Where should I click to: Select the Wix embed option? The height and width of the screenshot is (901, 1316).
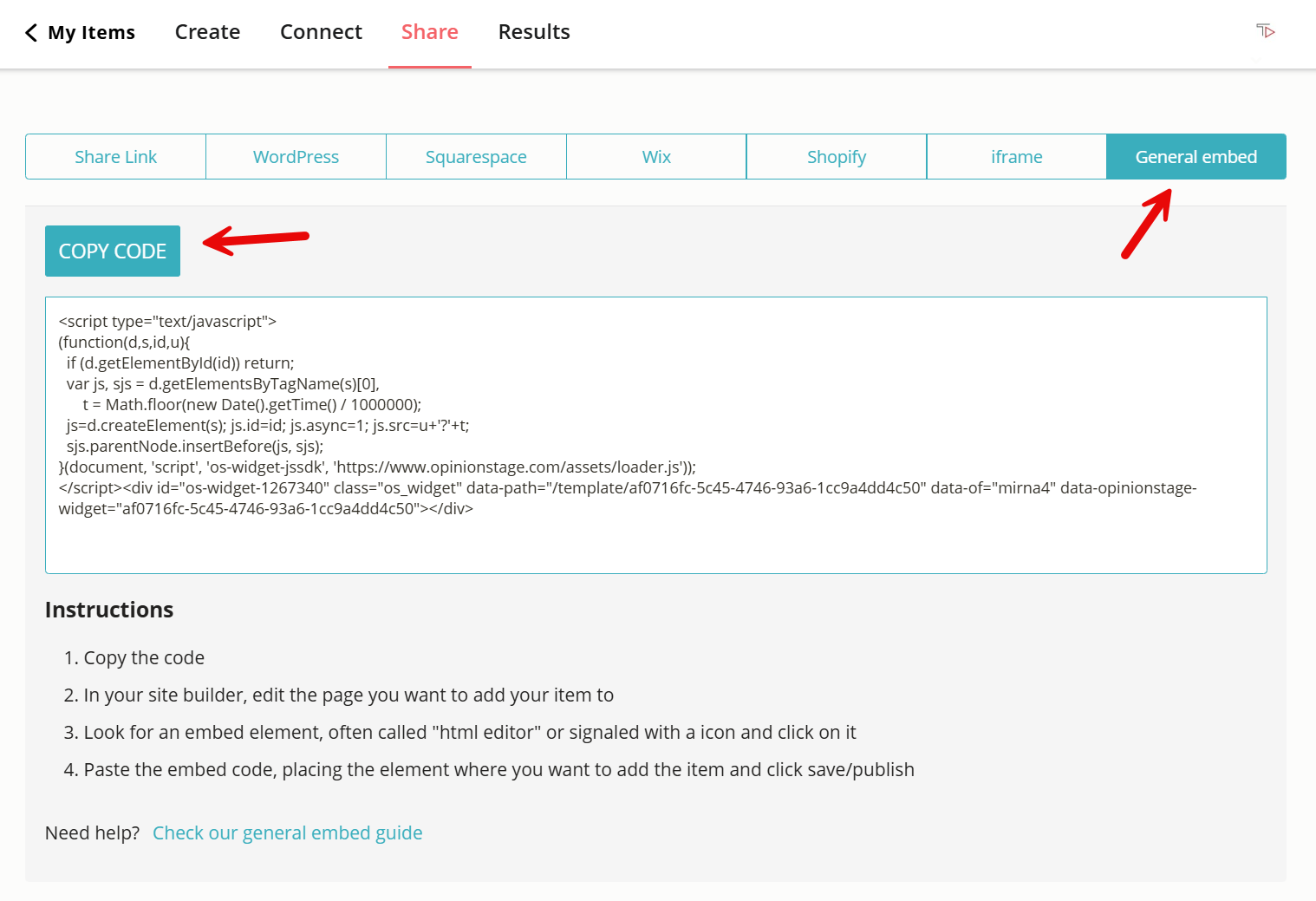click(x=656, y=156)
